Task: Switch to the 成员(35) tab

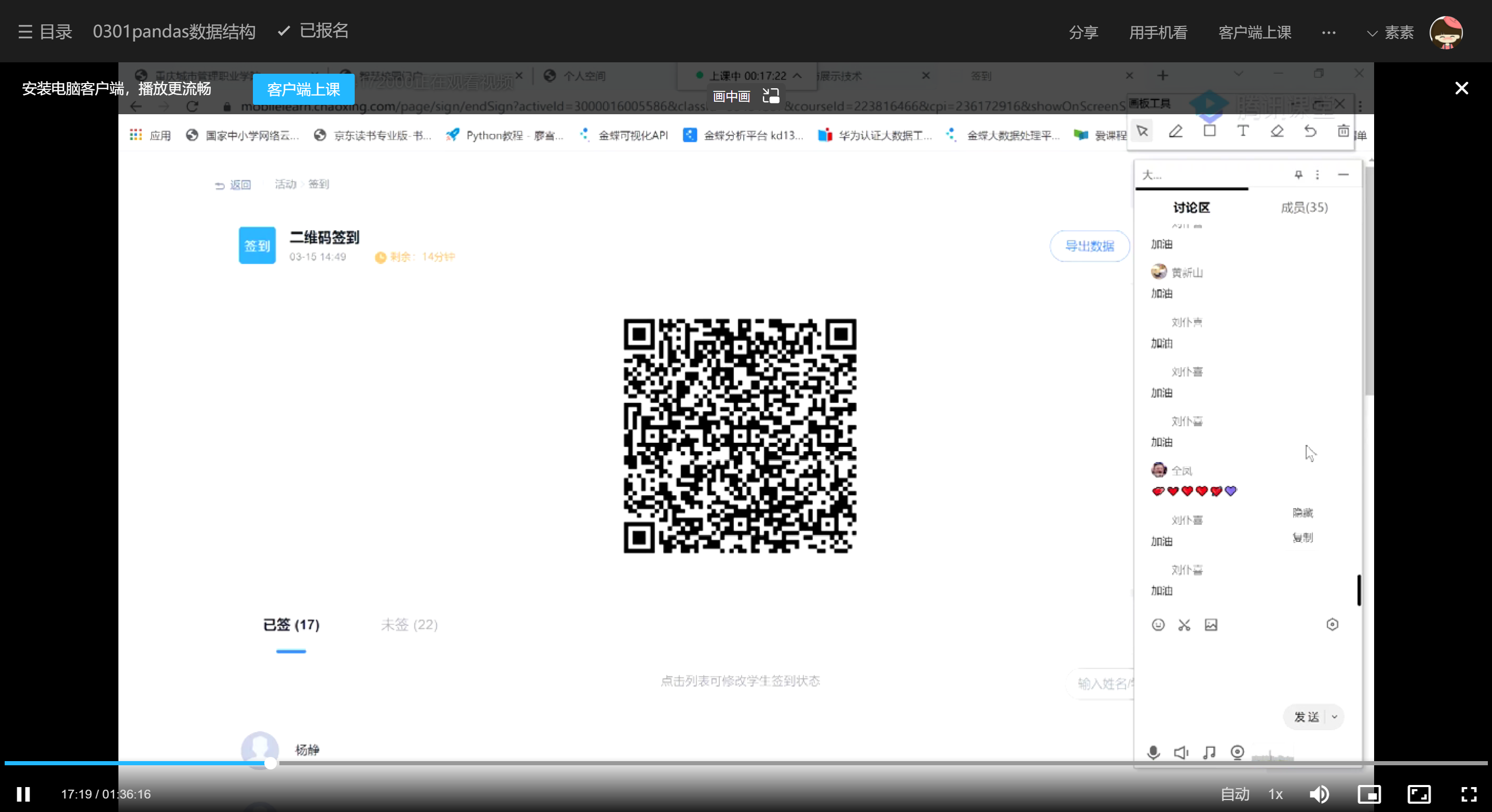Action: pyautogui.click(x=1305, y=207)
